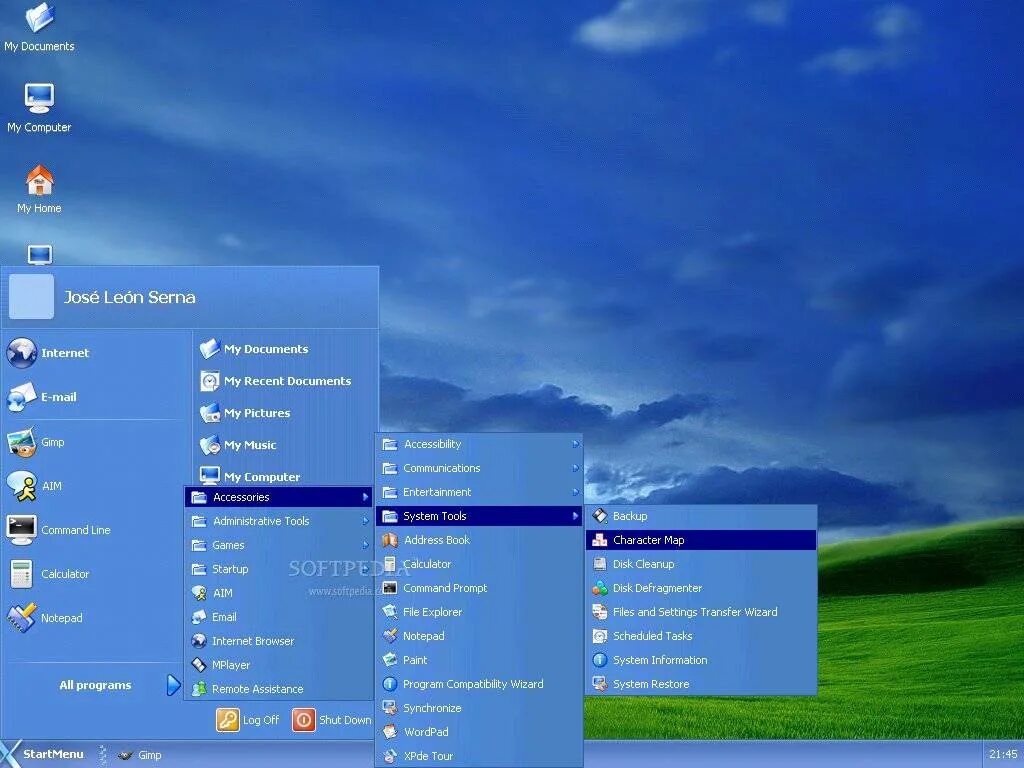
Task: Select Files and Settings Transfer Wizard
Action: click(x=701, y=612)
